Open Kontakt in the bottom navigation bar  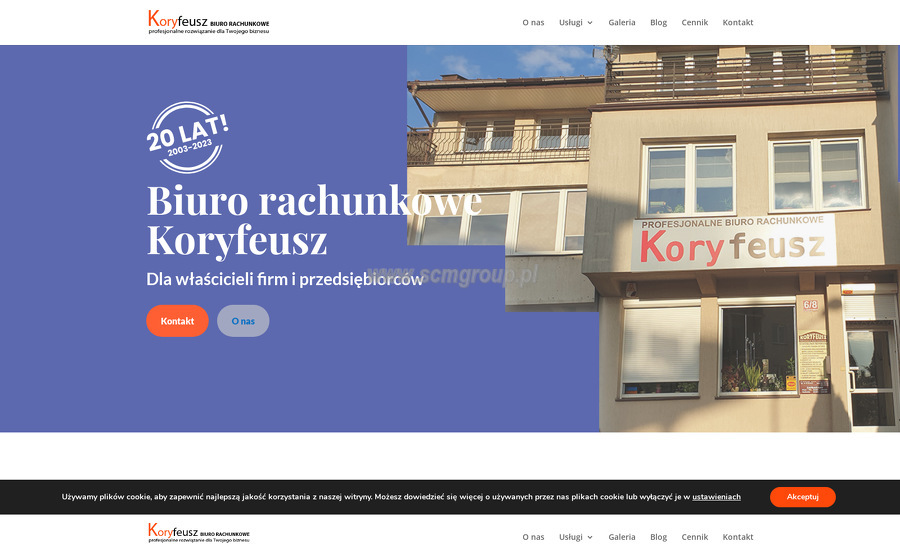tap(738, 537)
